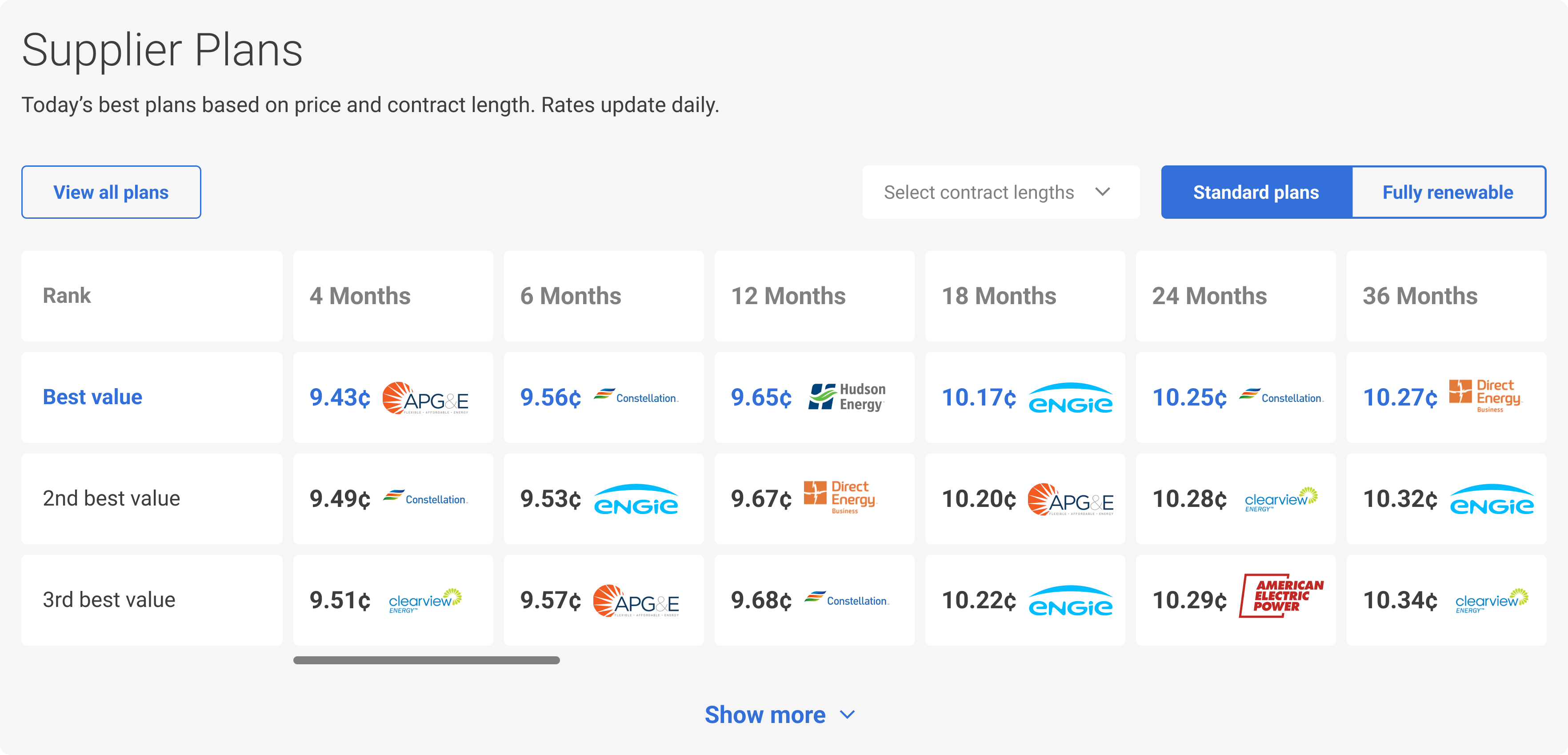Click ENGIE logo in 6 Months second best

[x=636, y=500]
